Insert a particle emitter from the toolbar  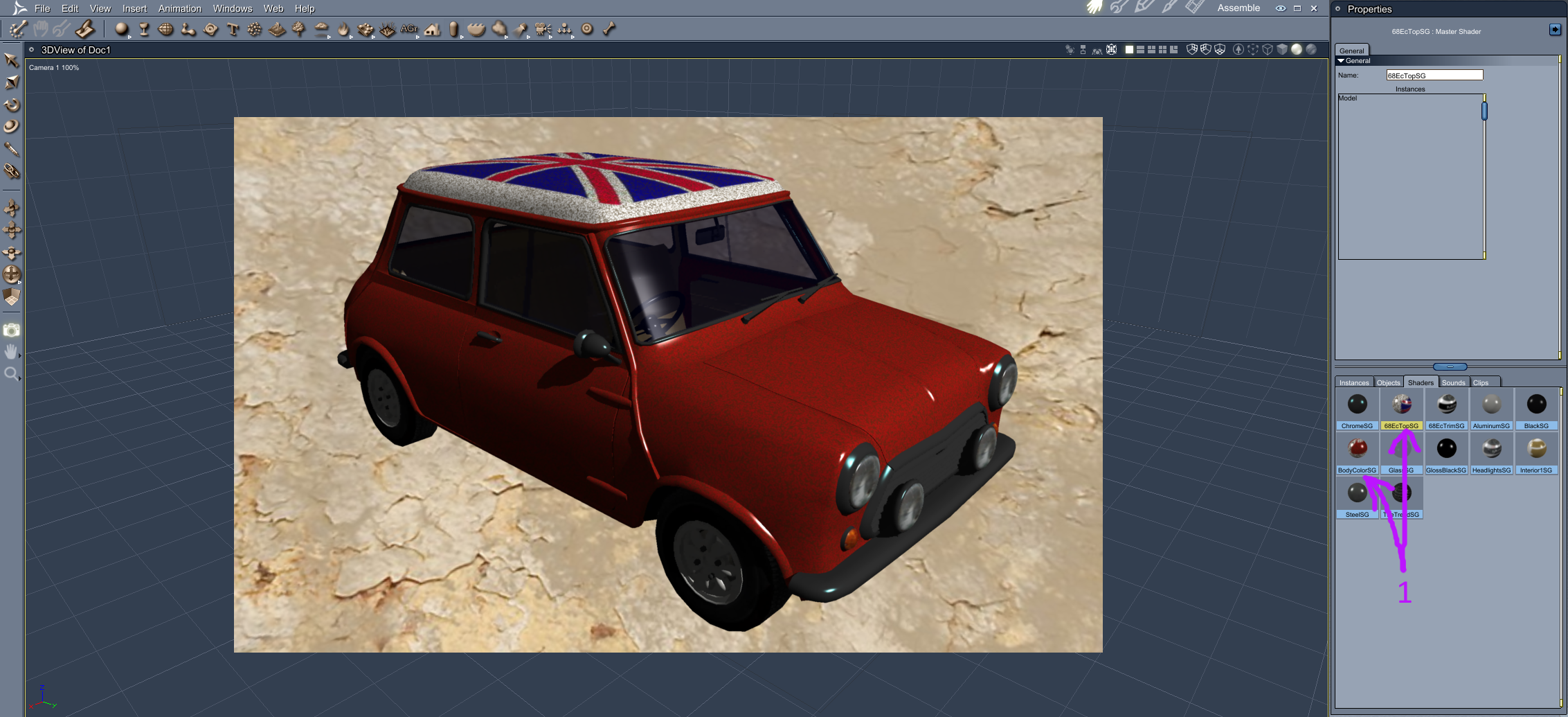click(255, 29)
